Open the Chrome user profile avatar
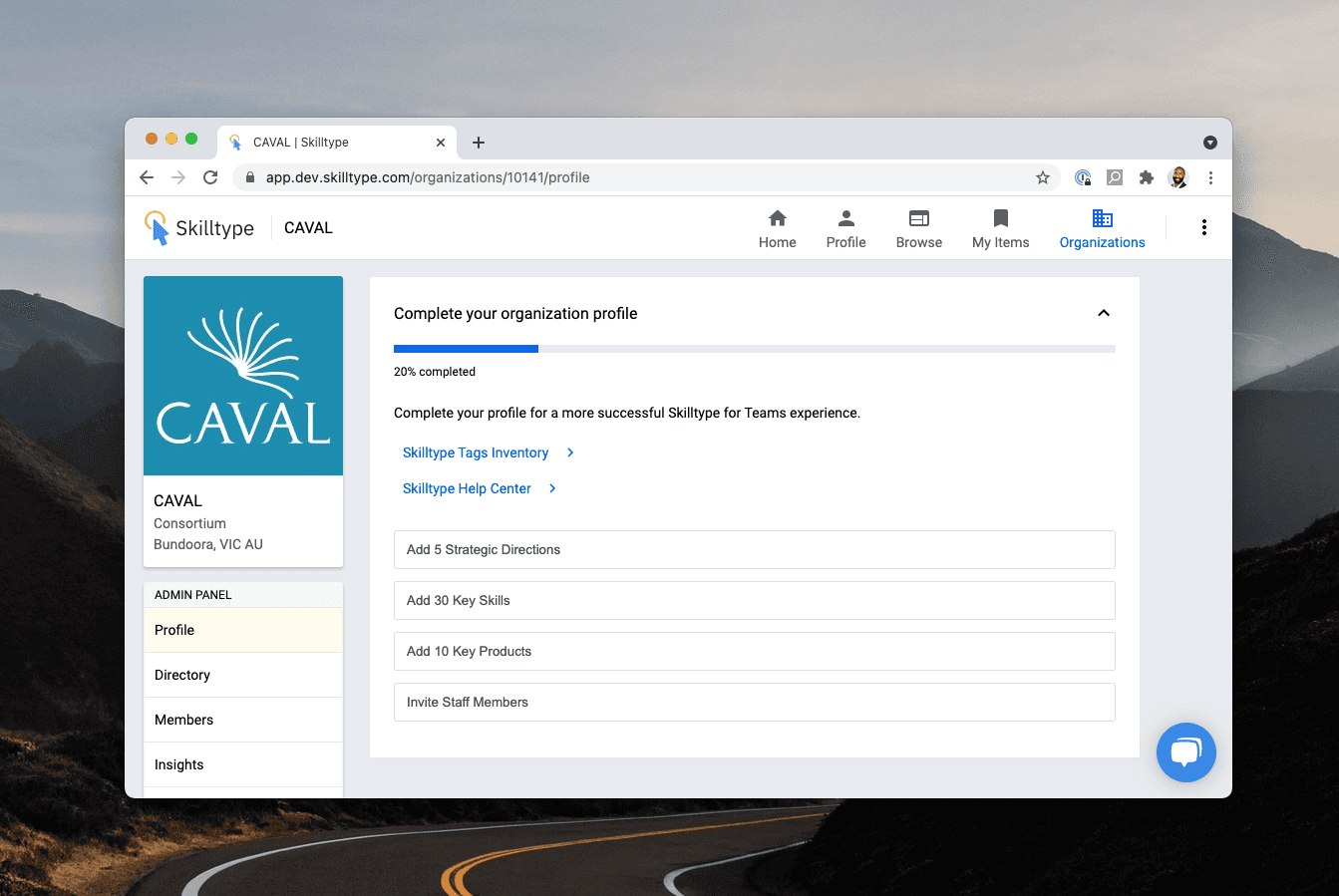The width and height of the screenshot is (1339, 896). pyautogui.click(x=1178, y=177)
